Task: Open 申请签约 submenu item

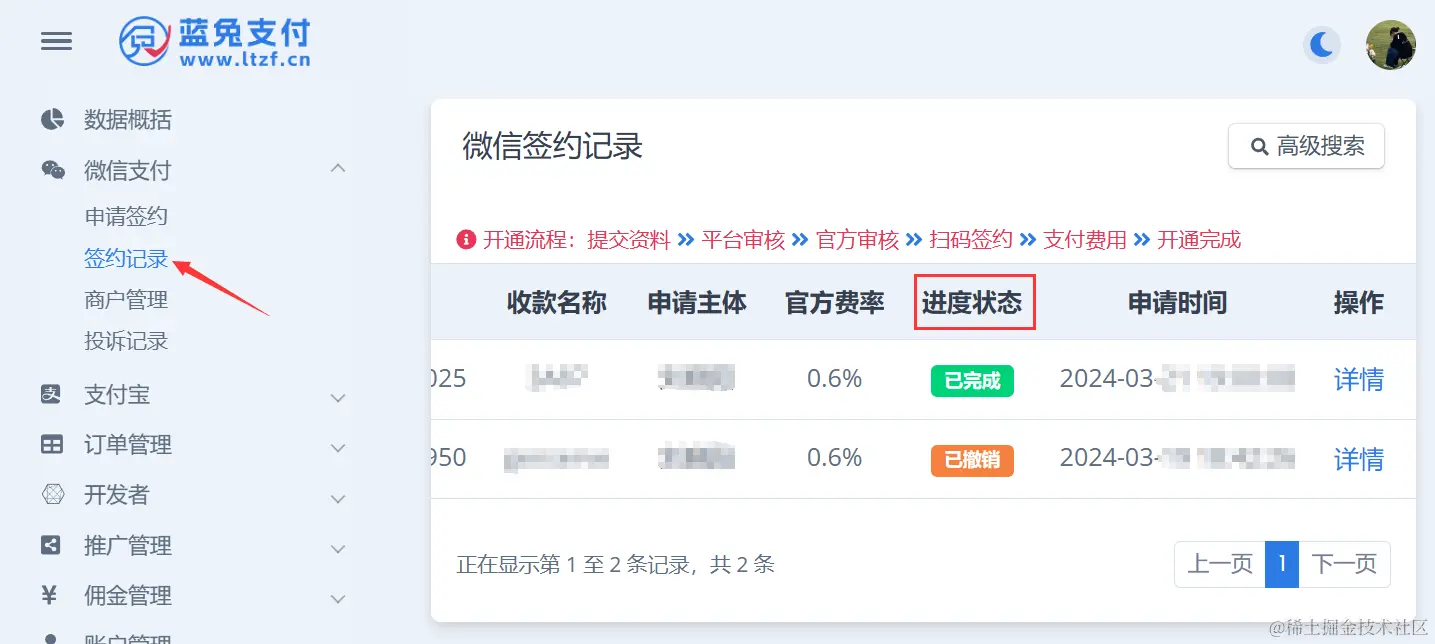Action: click(x=126, y=217)
